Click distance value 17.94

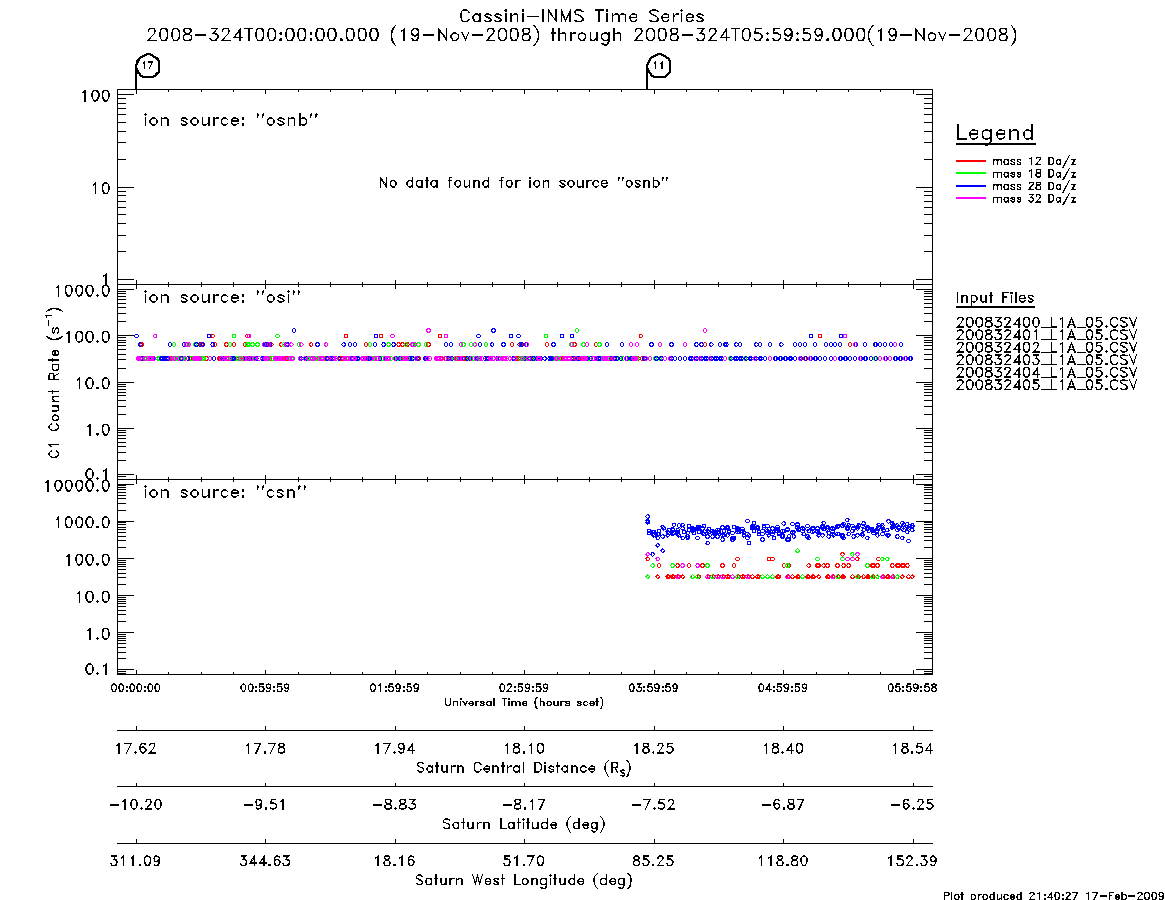point(395,748)
